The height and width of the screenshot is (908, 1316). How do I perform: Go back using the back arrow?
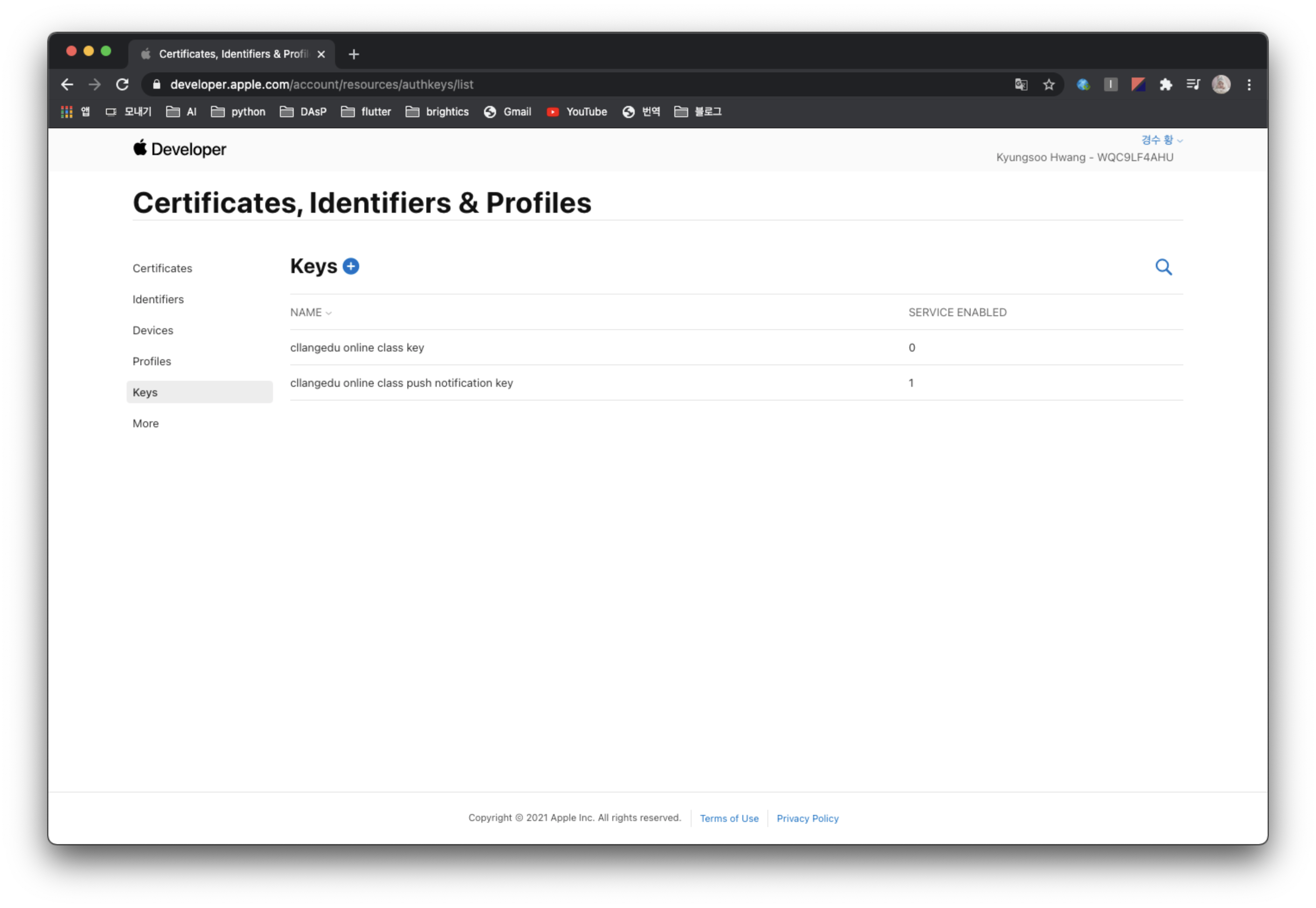[x=67, y=85]
